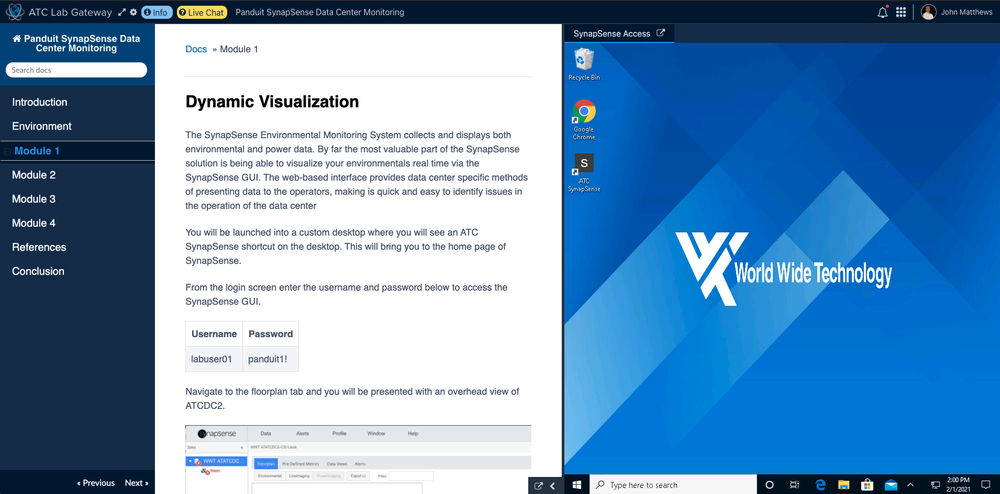Collapse the panel with left chevron

pos(552,486)
